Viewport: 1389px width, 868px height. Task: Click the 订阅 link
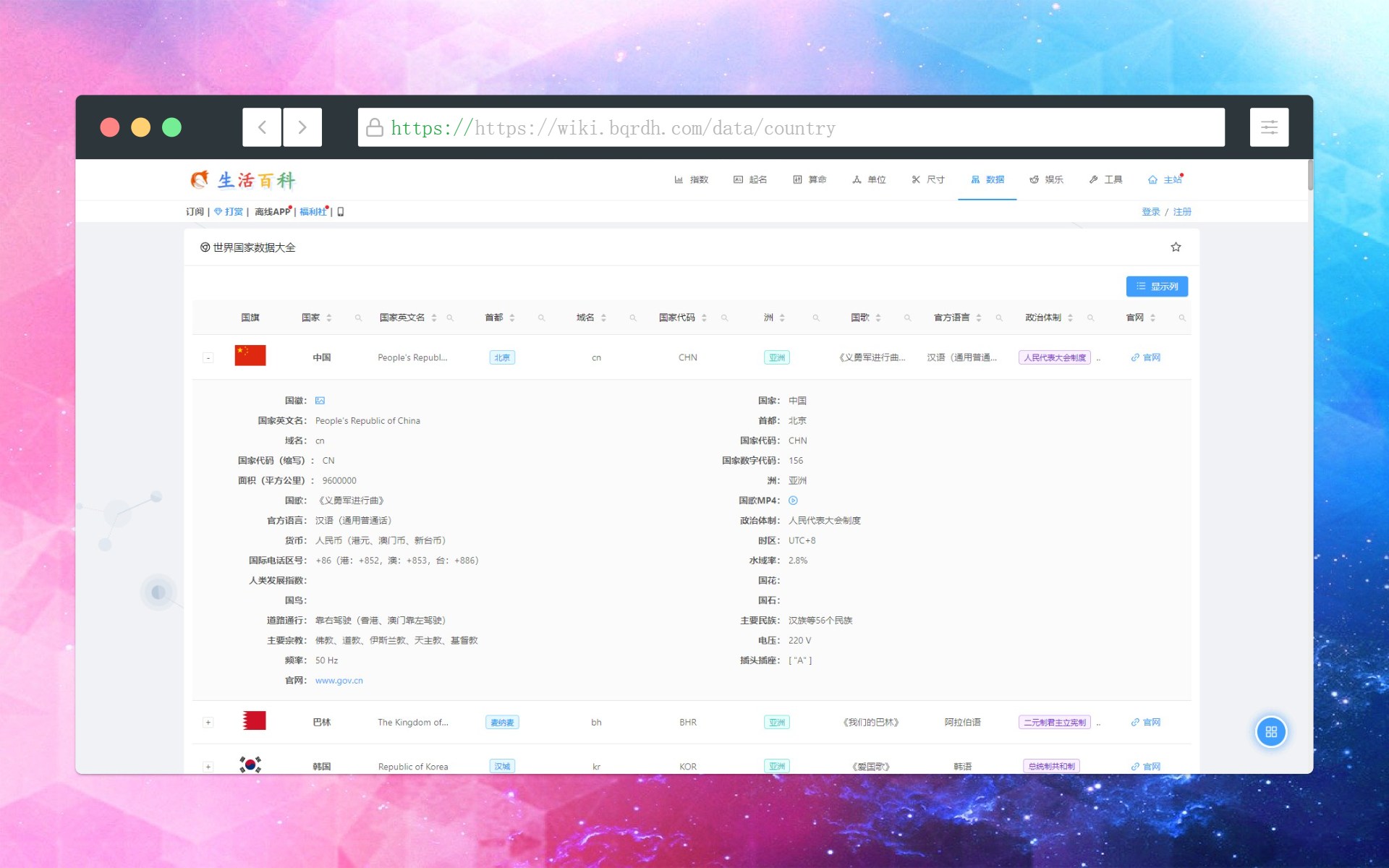pos(195,212)
